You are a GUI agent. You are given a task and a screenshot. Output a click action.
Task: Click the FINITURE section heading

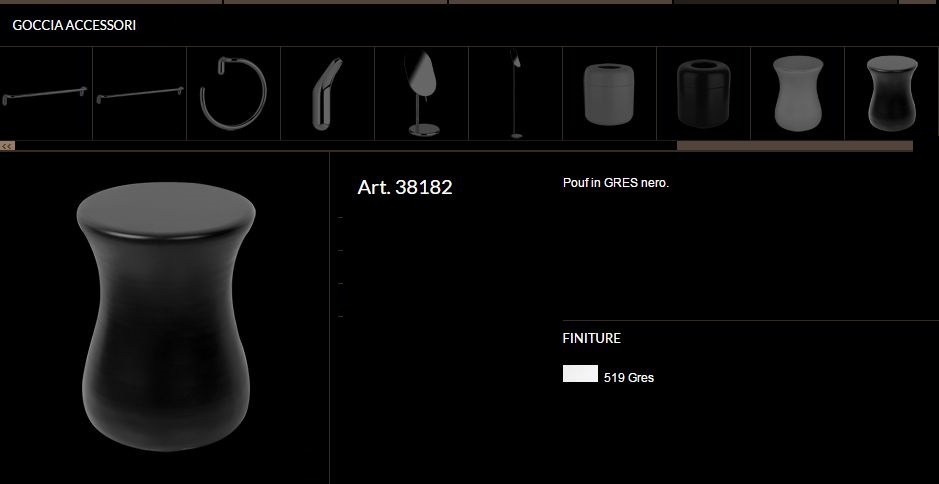point(592,338)
